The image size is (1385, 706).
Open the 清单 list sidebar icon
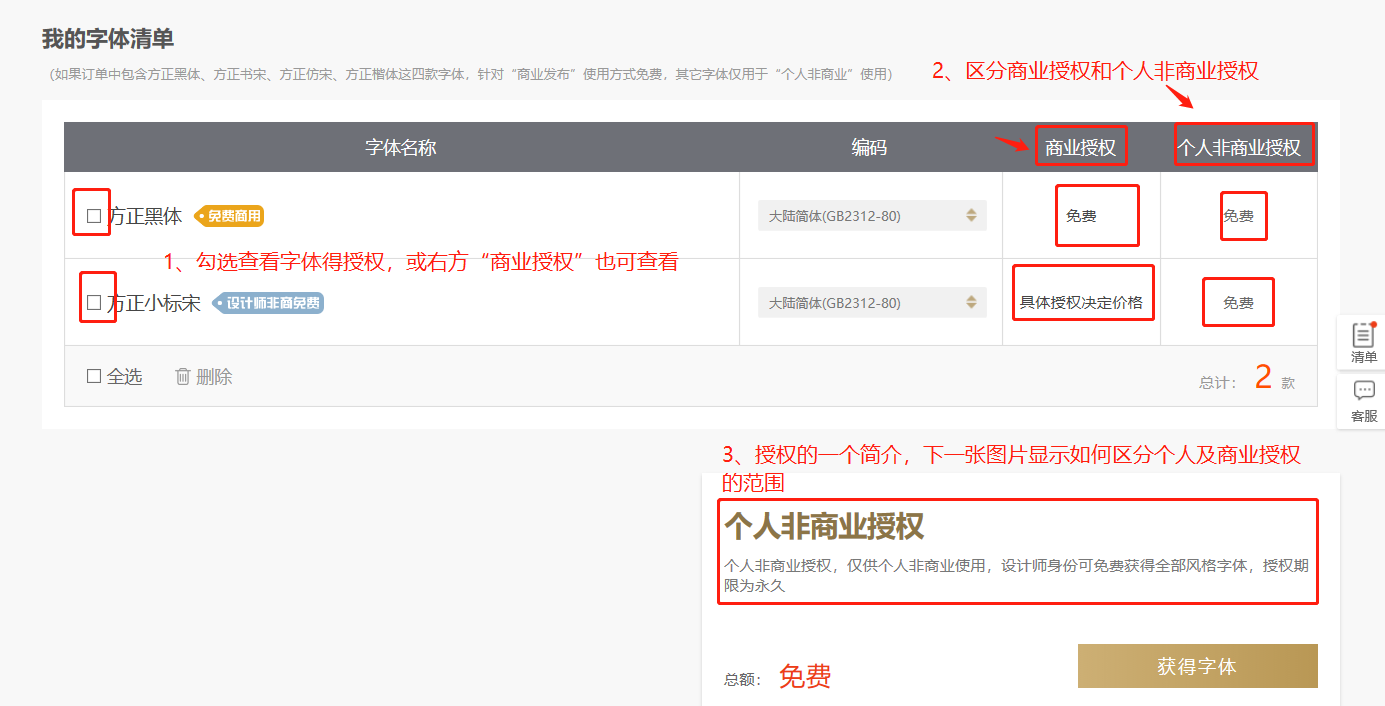[1363, 343]
